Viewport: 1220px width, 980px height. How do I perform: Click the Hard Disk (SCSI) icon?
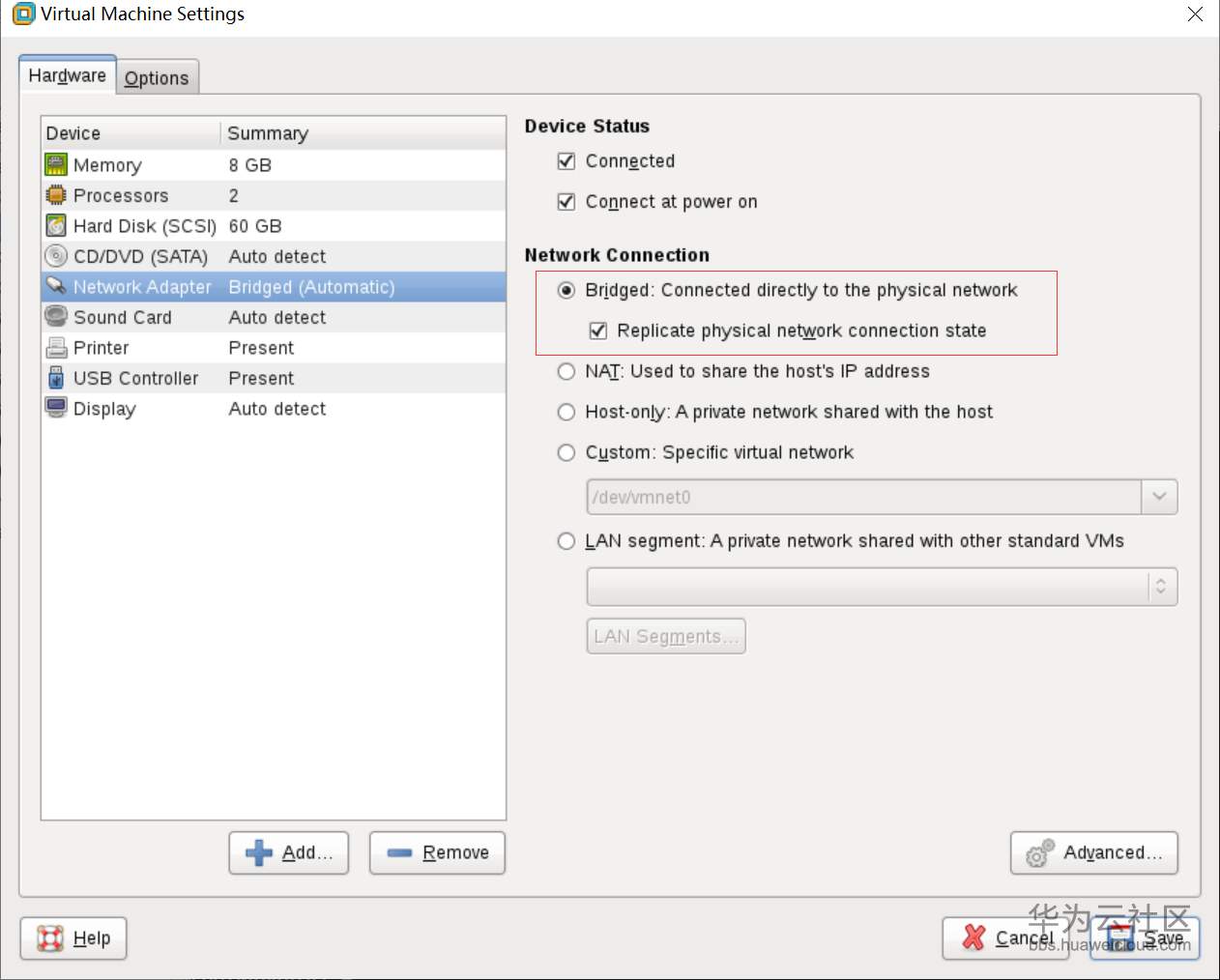pos(56,226)
